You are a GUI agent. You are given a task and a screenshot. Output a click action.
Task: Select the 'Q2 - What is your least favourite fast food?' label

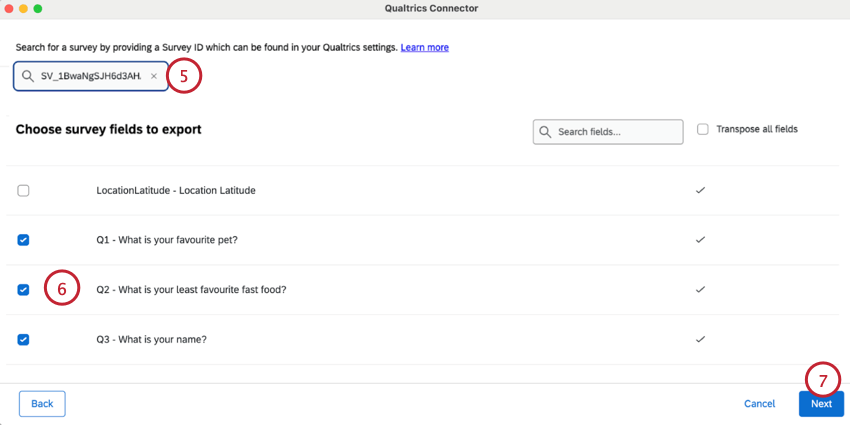point(191,290)
